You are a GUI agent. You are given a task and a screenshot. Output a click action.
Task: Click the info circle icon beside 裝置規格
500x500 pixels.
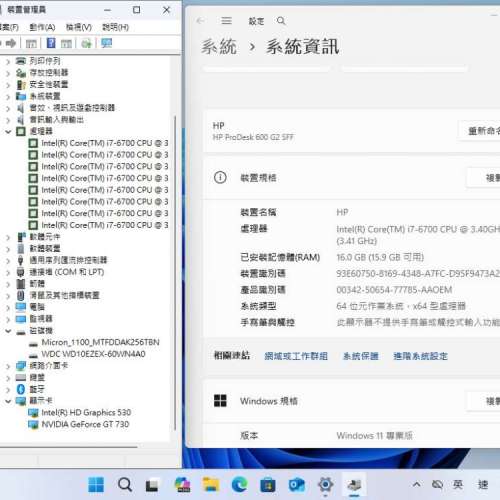(x=220, y=177)
